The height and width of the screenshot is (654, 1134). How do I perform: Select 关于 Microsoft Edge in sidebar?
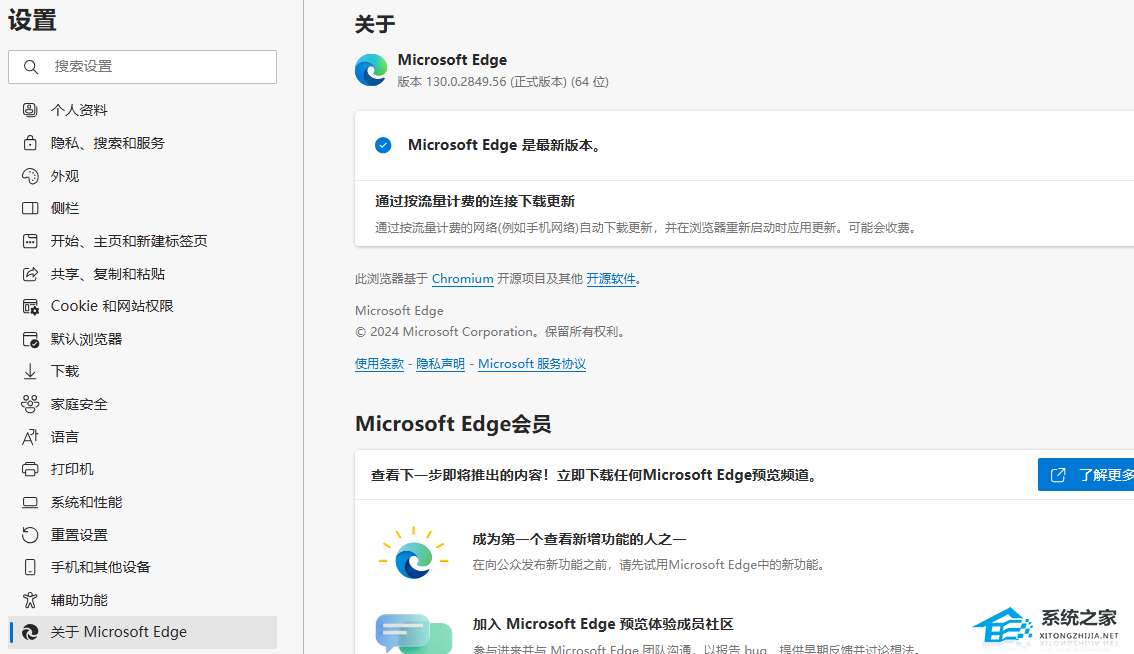[142, 632]
